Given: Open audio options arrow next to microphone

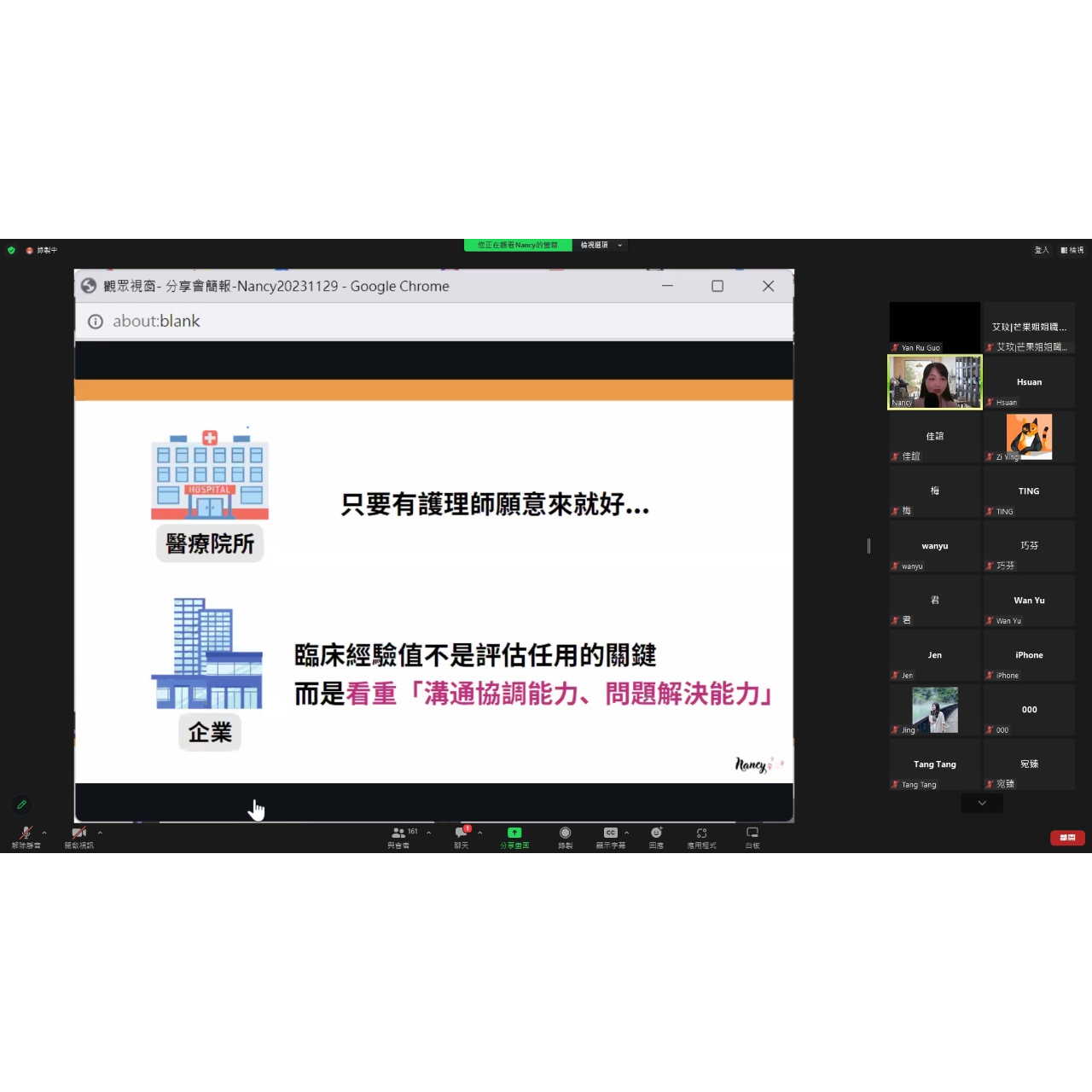Looking at the screenshot, I should (x=44, y=833).
